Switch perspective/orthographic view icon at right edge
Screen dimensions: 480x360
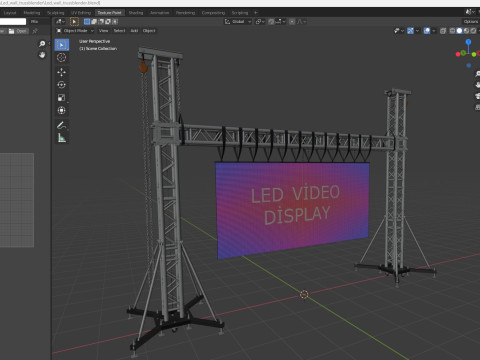(478, 107)
